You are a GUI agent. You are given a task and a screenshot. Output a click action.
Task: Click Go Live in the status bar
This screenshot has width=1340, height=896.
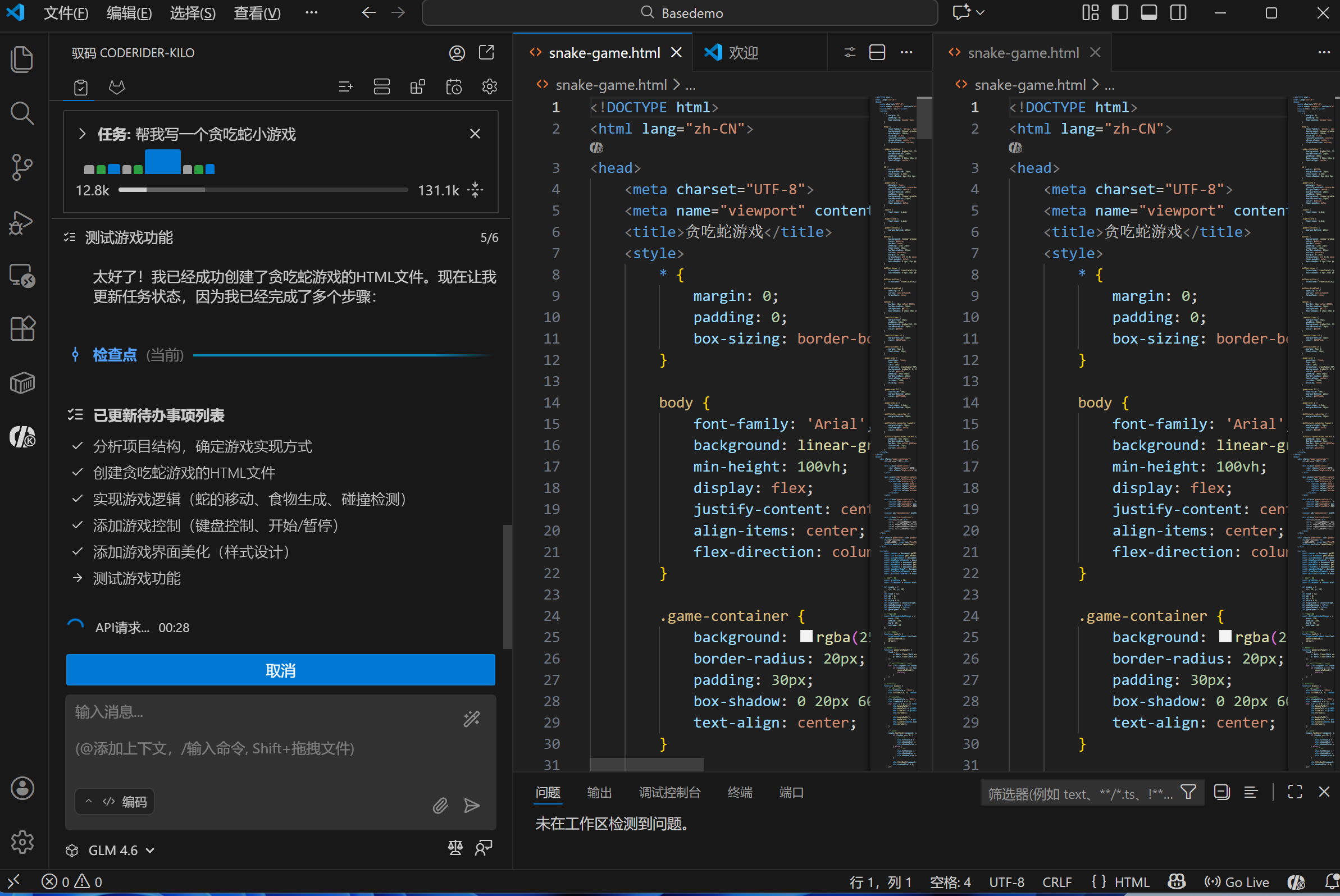(x=1237, y=883)
